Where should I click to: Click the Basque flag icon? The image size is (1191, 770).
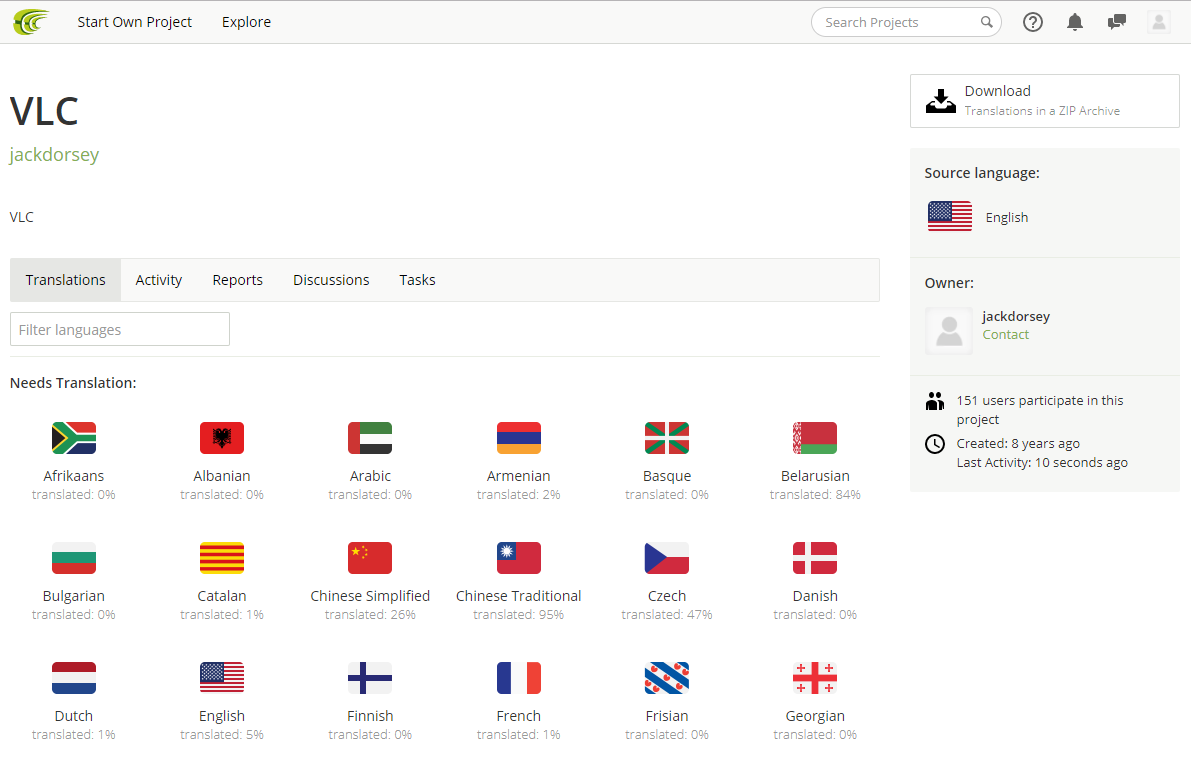pos(667,438)
